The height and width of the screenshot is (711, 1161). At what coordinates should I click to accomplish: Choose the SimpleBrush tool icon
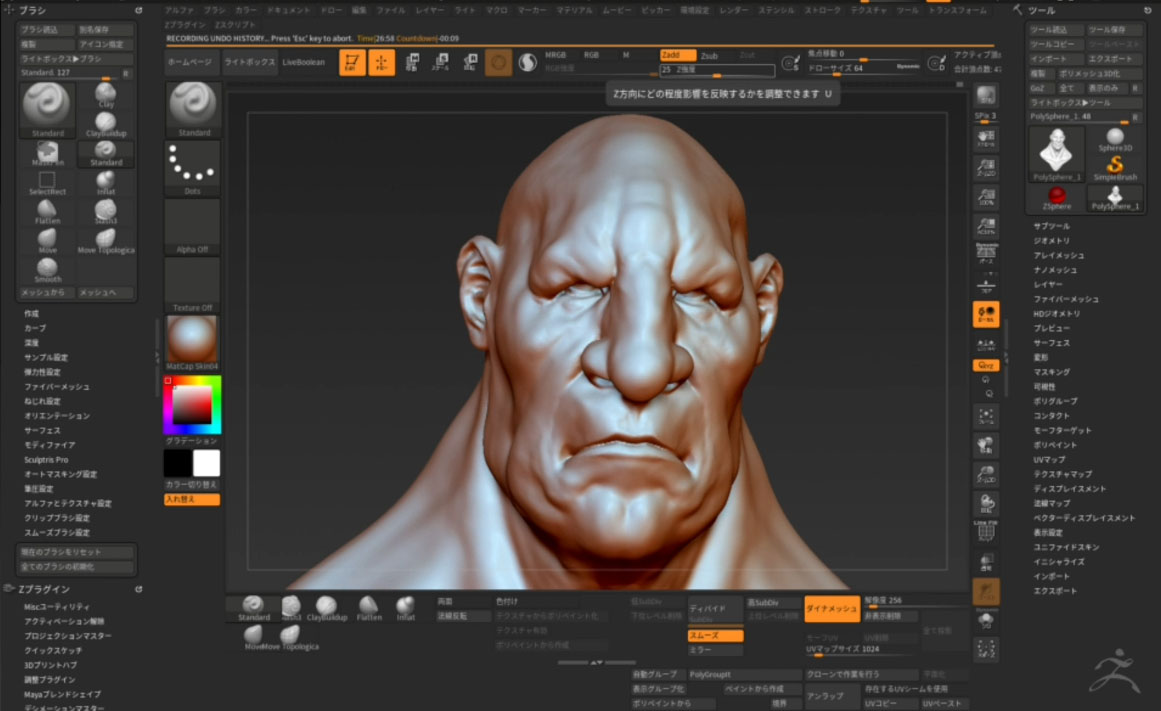tap(1114, 166)
